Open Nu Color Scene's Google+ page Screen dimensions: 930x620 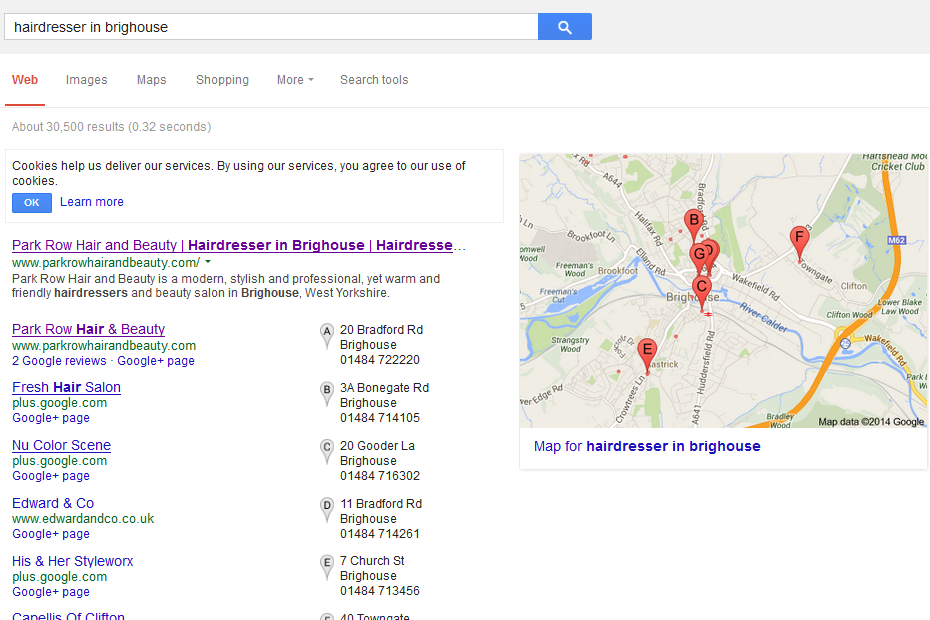click(x=51, y=476)
